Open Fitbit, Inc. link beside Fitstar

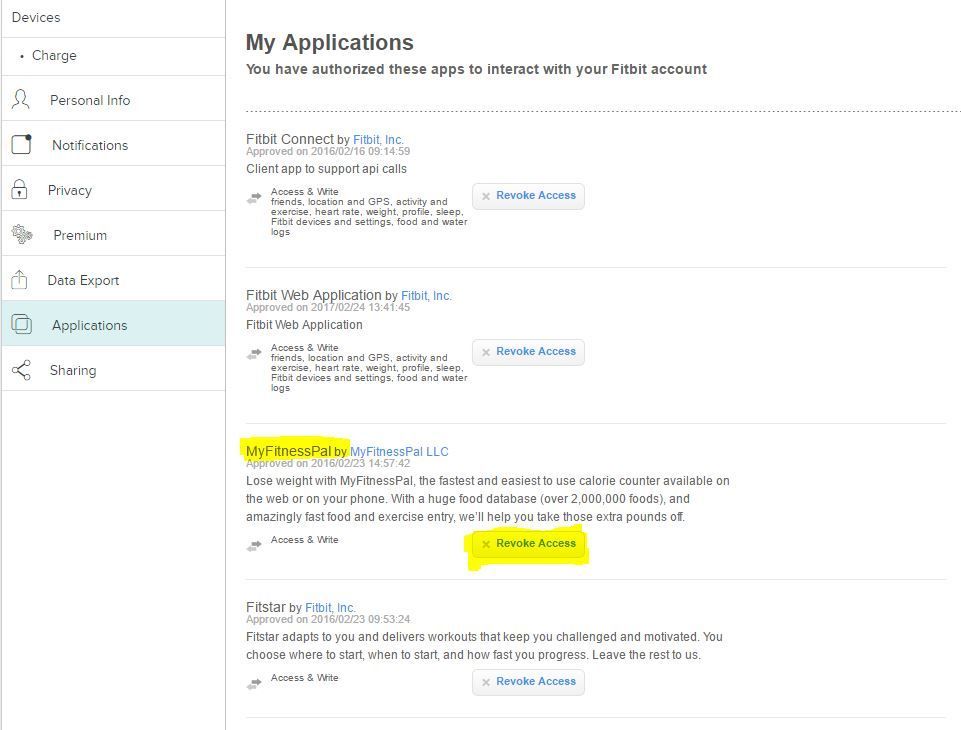(x=330, y=608)
